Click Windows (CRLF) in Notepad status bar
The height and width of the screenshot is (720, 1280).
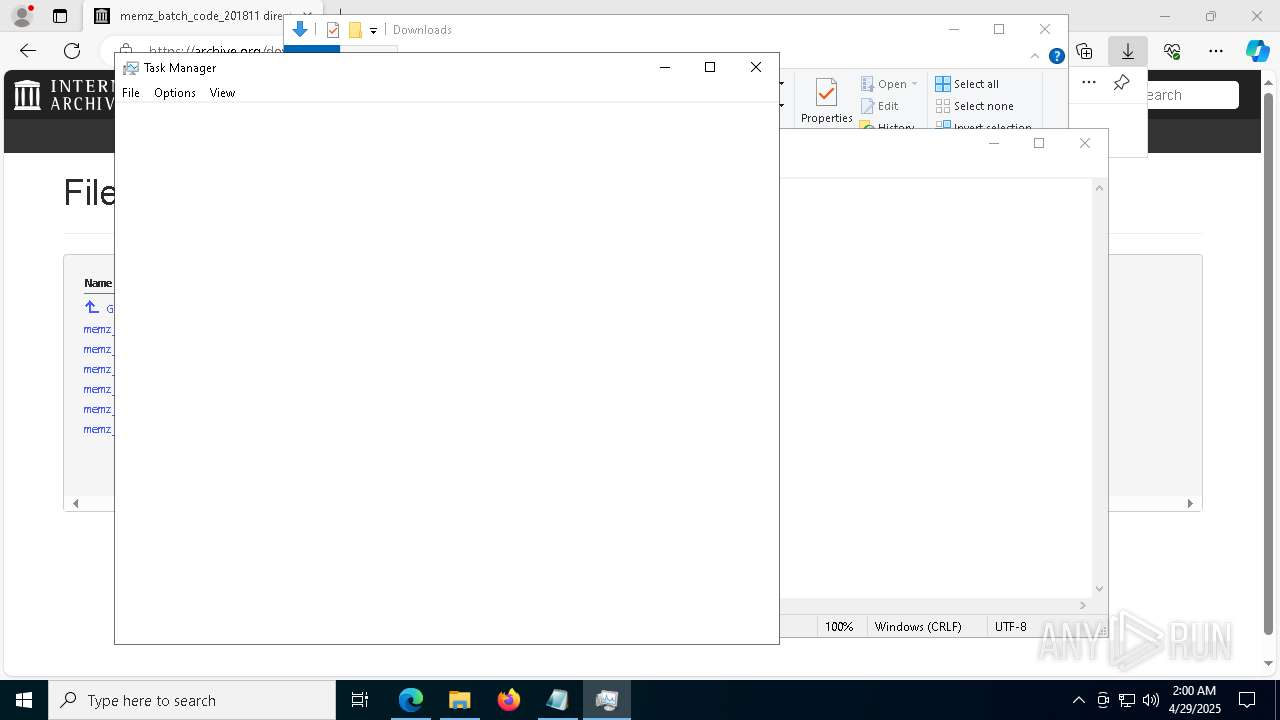coord(918,626)
